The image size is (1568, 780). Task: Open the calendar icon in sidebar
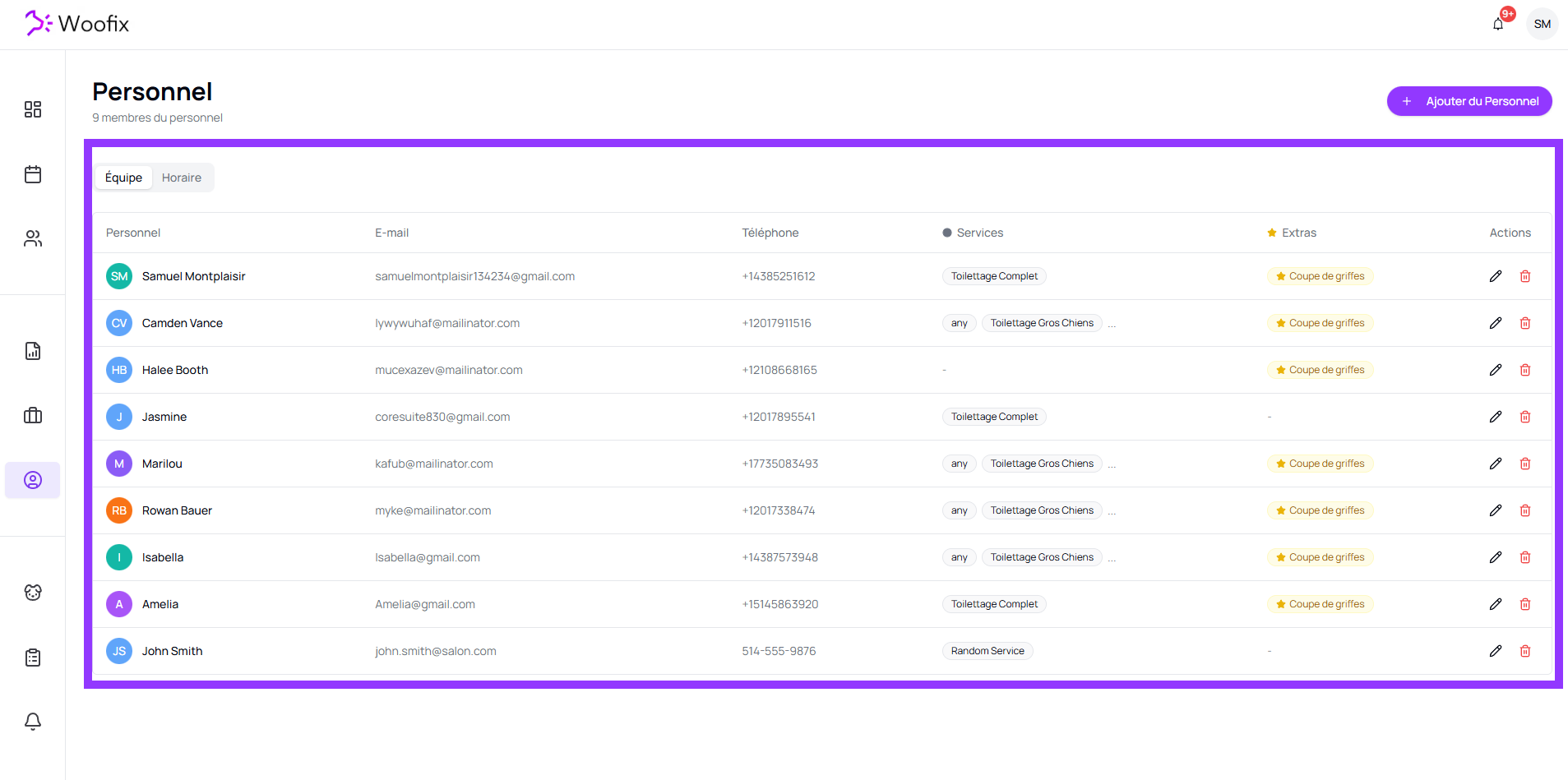coord(33,174)
